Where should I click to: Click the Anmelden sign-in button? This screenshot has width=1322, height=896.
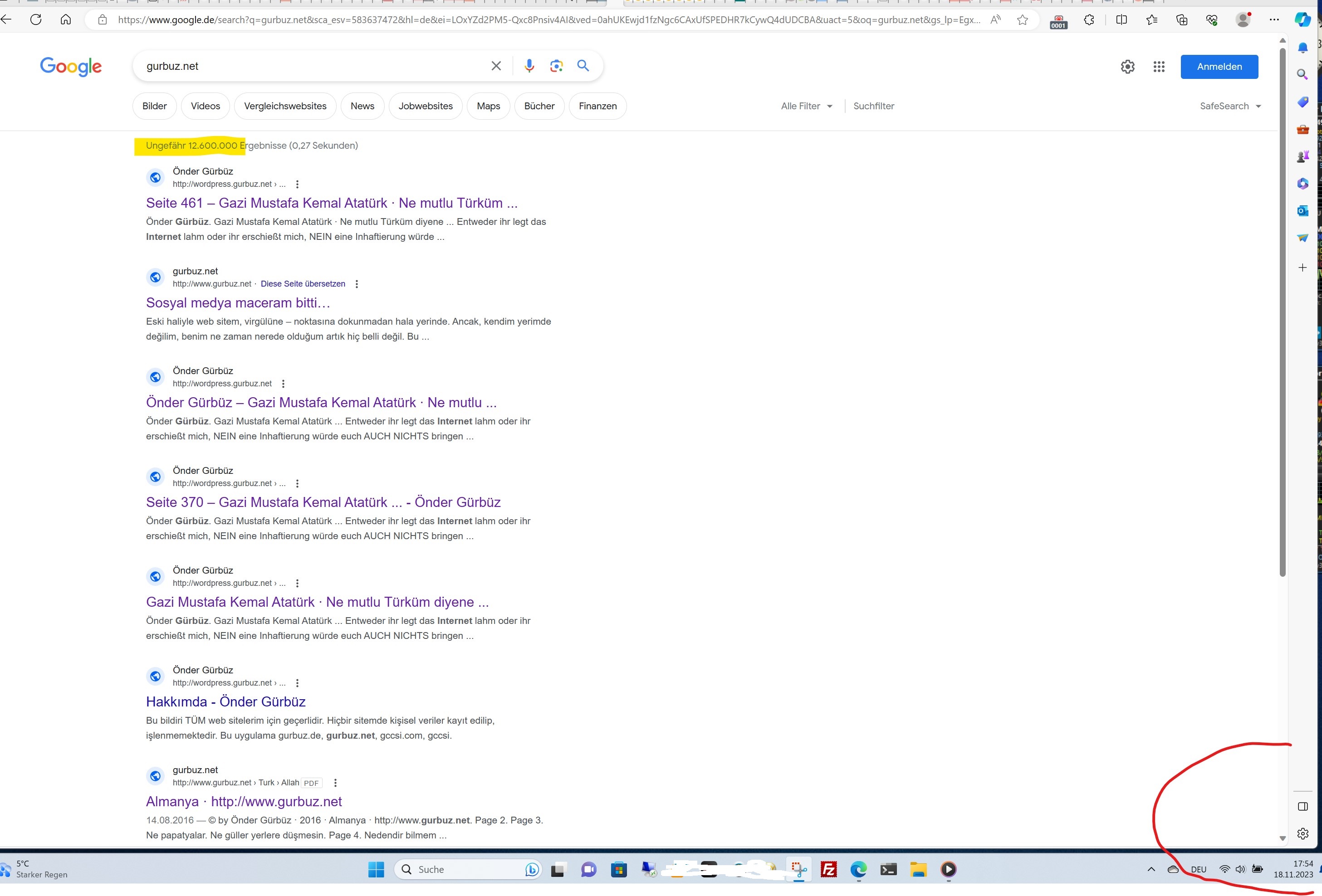(1219, 67)
